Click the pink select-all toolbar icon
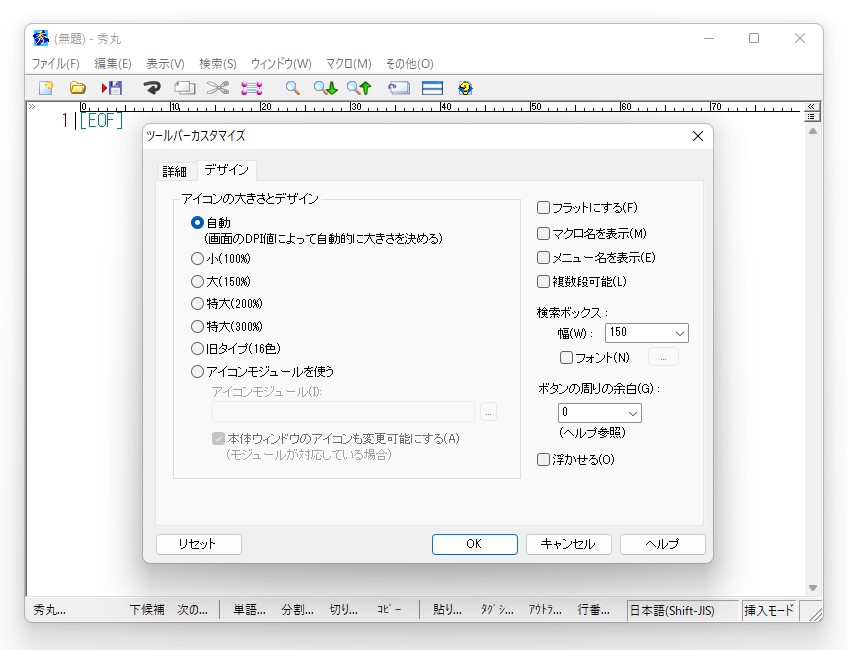 pos(251,88)
